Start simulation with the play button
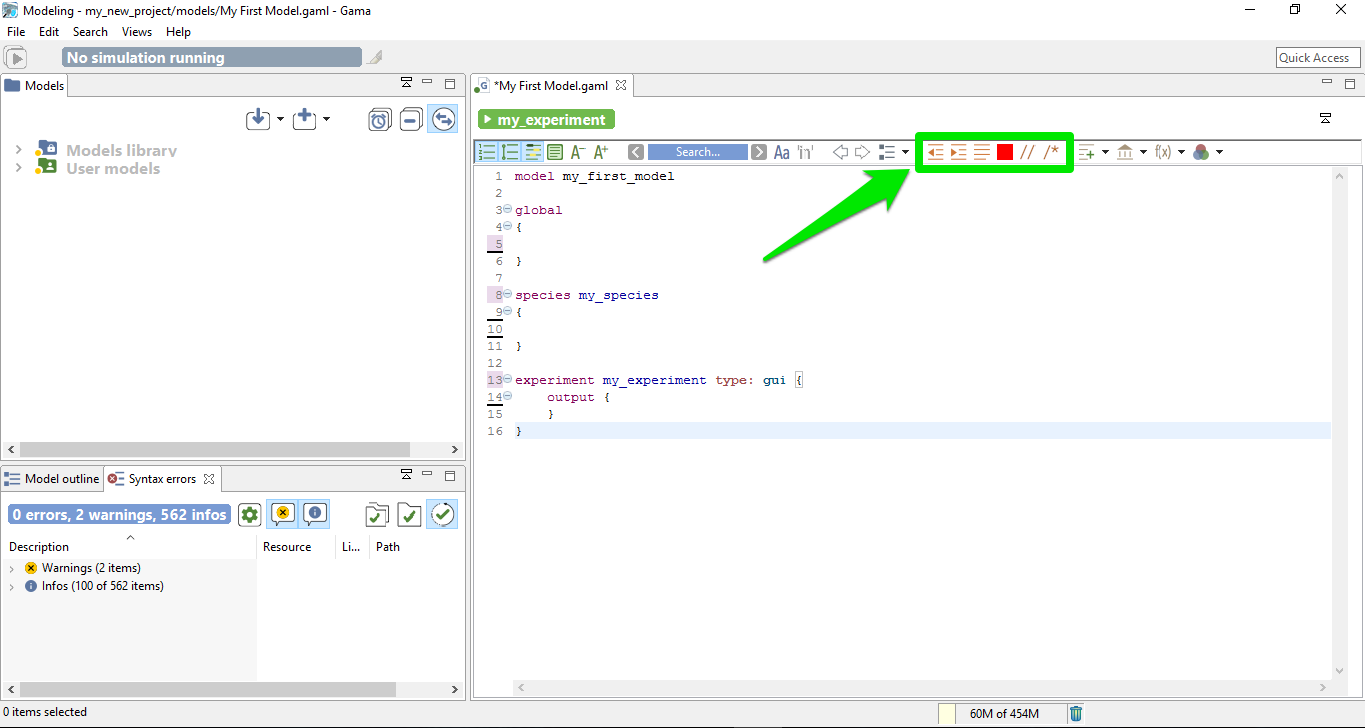The width and height of the screenshot is (1365, 728). (15, 58)
